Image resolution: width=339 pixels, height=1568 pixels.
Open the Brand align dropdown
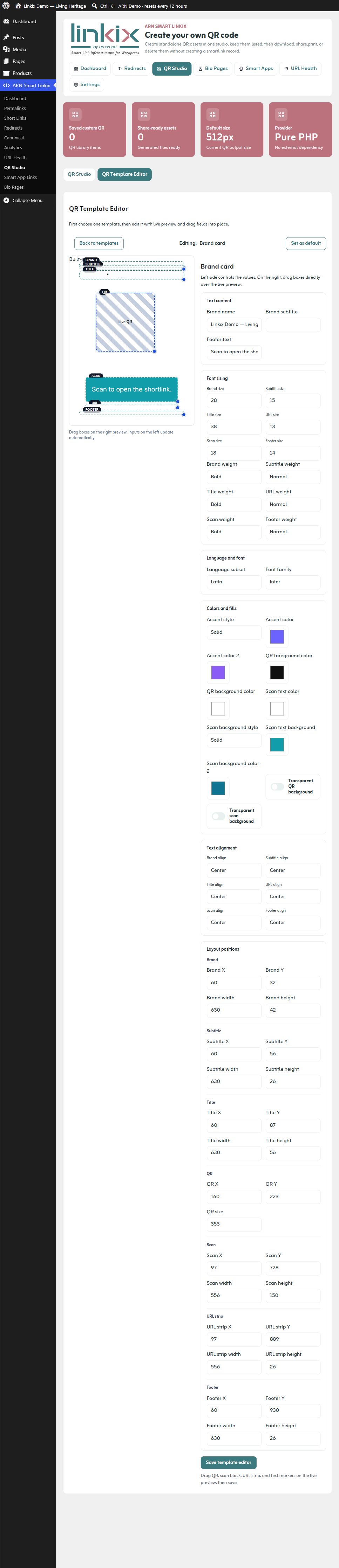pos(233,870)
